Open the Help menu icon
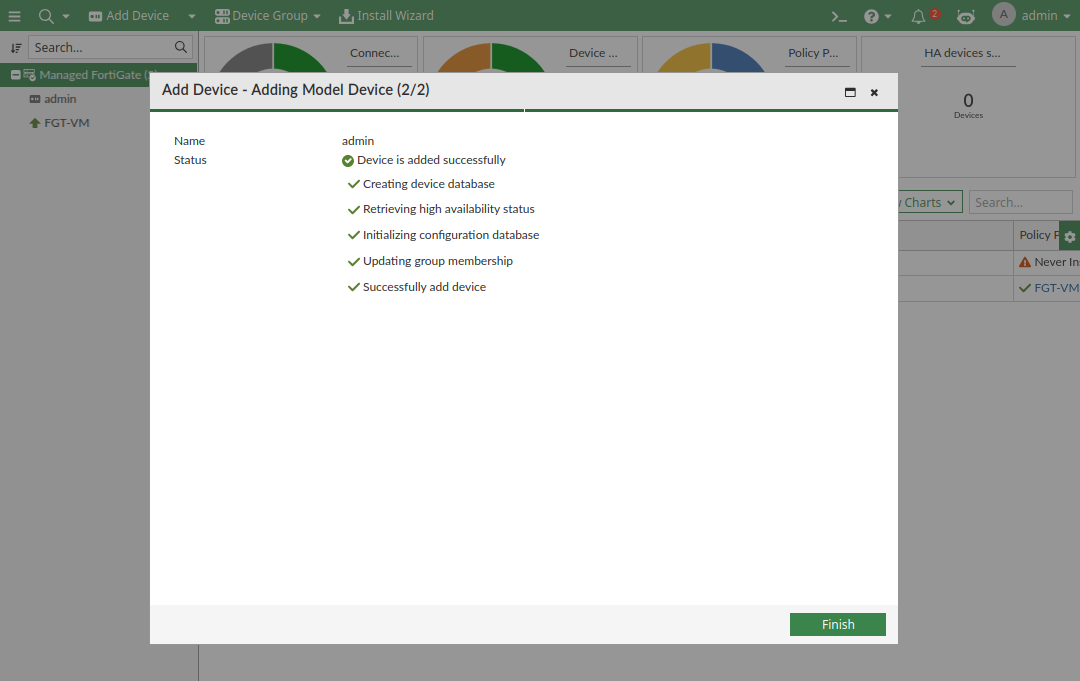 coord(871,17)
